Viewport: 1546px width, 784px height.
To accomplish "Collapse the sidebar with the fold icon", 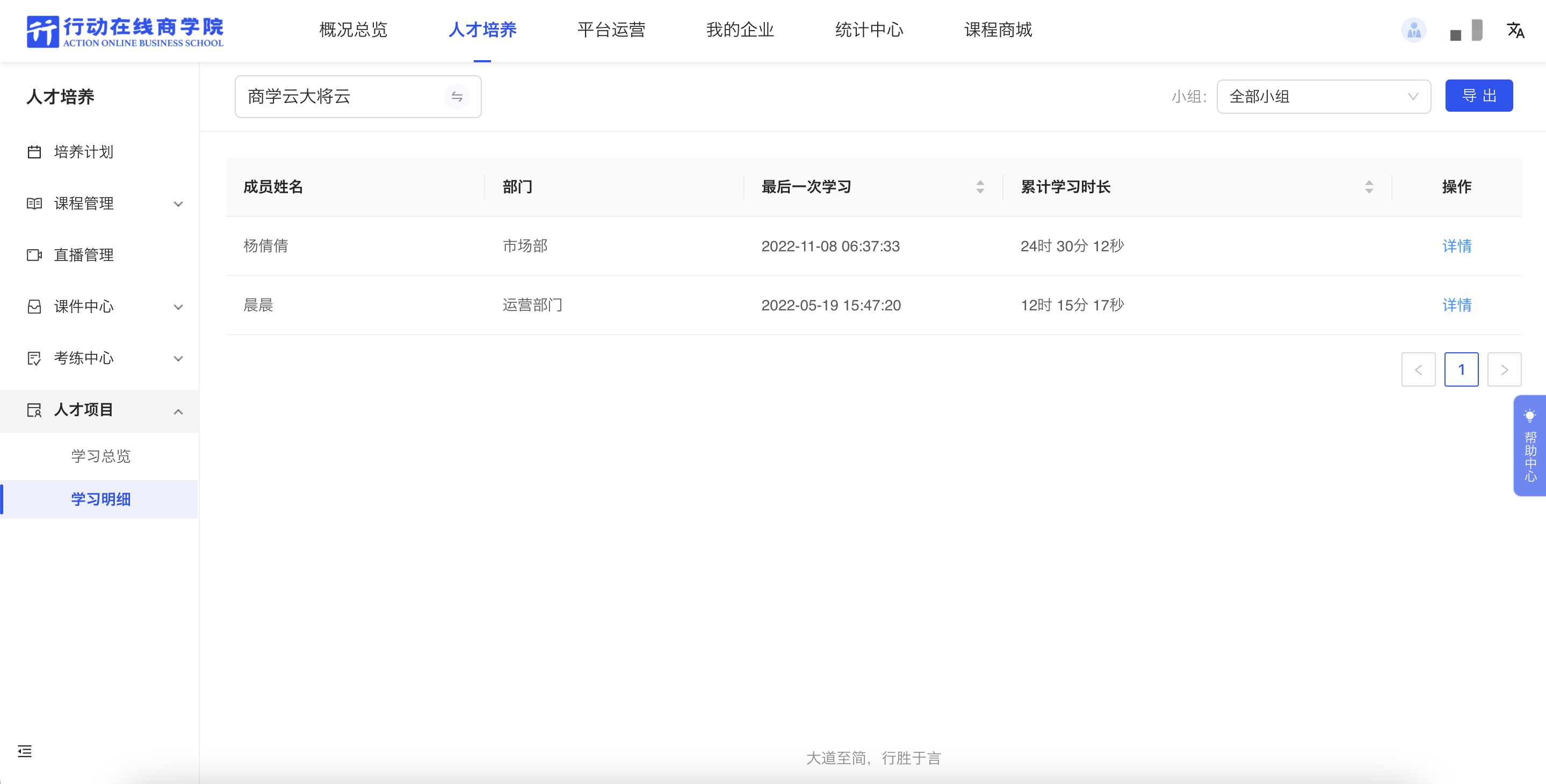I will coord(25,751).
